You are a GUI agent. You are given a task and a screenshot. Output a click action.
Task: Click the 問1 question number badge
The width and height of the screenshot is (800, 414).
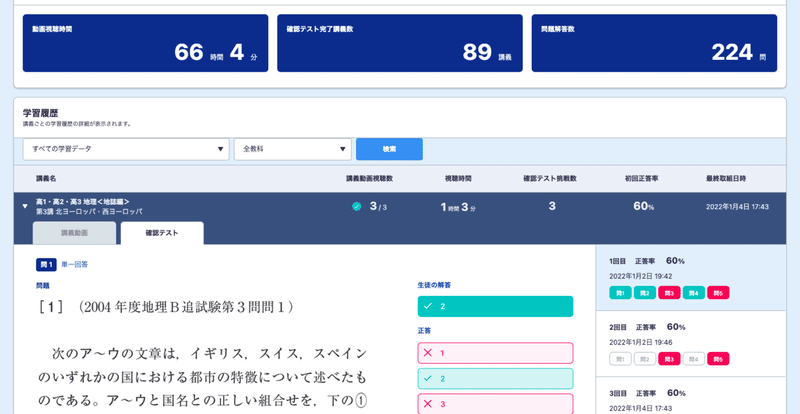coord(46,265)
